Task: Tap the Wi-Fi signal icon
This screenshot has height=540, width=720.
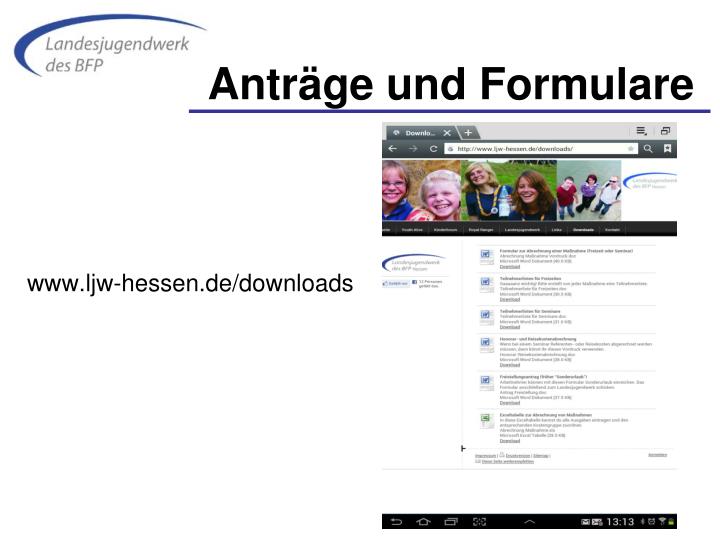Action: [662, 521]
